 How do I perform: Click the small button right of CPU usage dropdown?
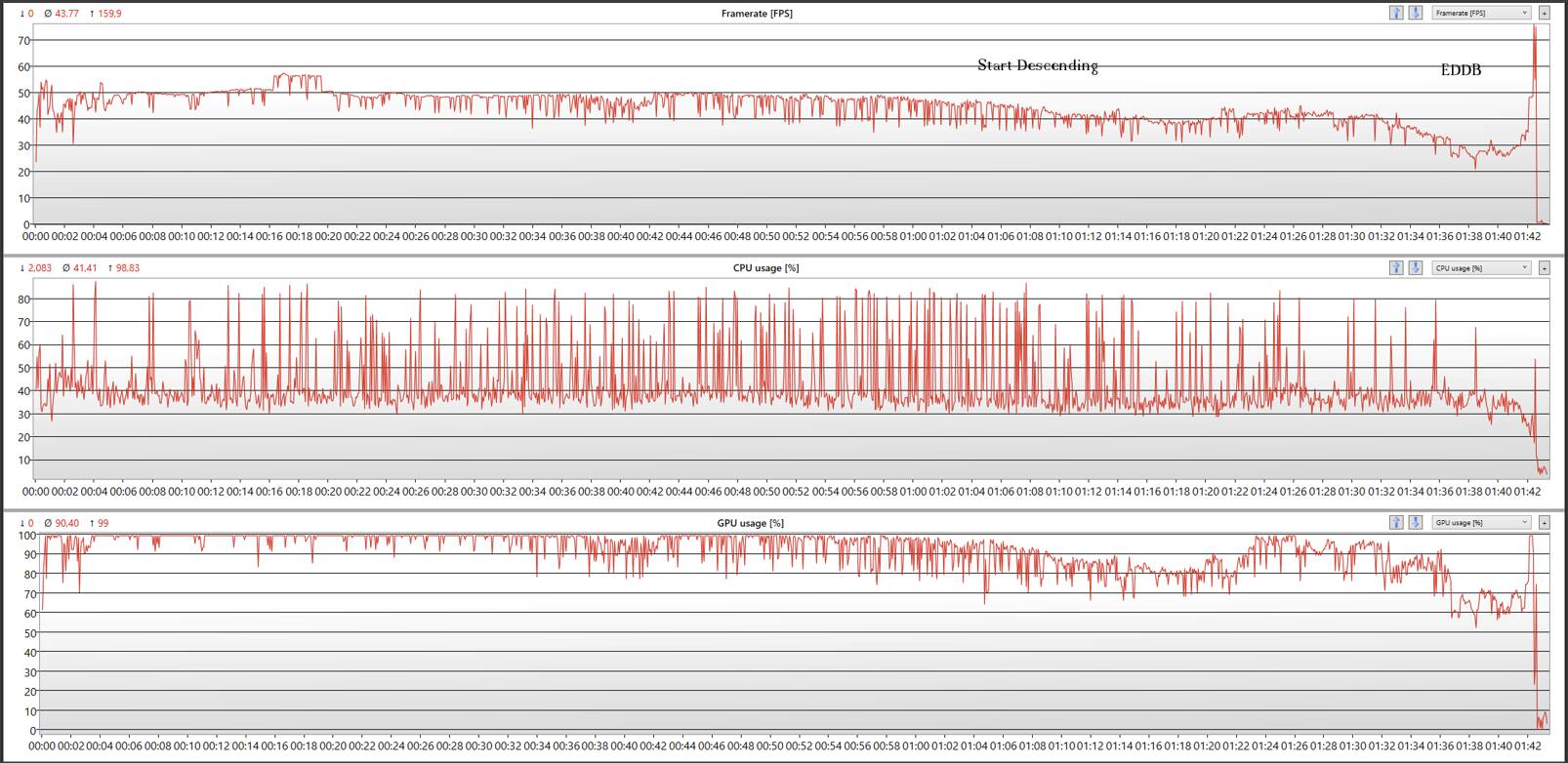pyautogui.click(x=1544, y=267)
